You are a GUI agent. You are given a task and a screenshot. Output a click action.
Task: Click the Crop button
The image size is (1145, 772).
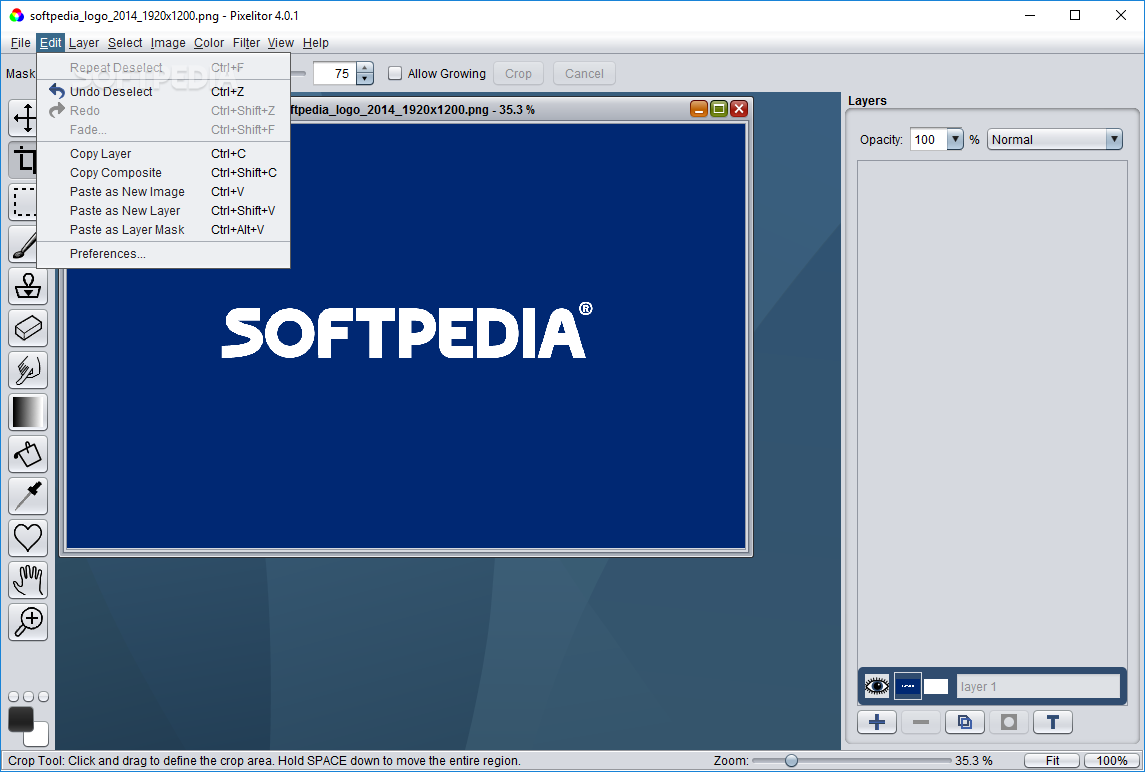[x=518, y=73]
